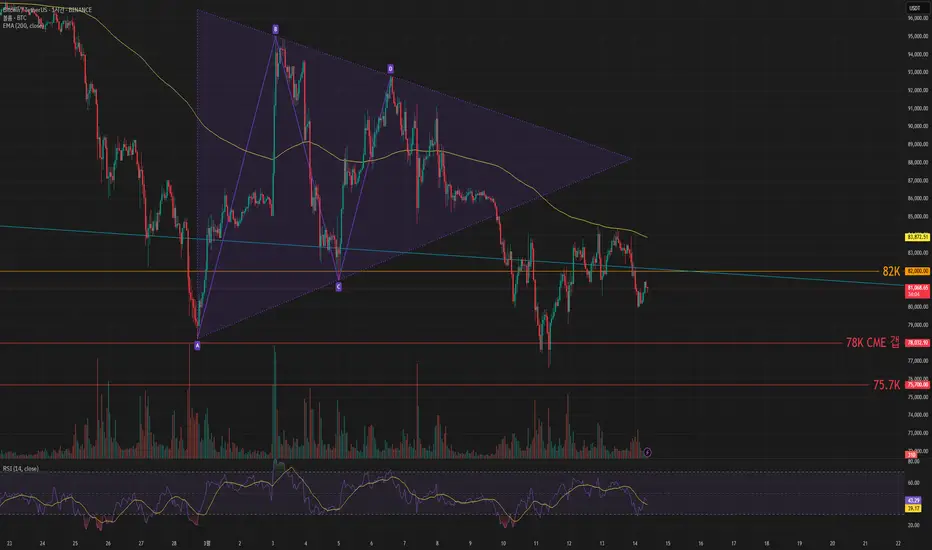Click the red 78,032.10 price tag
Viewport: 932px width, 550px height.
click(x=917, y=343)
